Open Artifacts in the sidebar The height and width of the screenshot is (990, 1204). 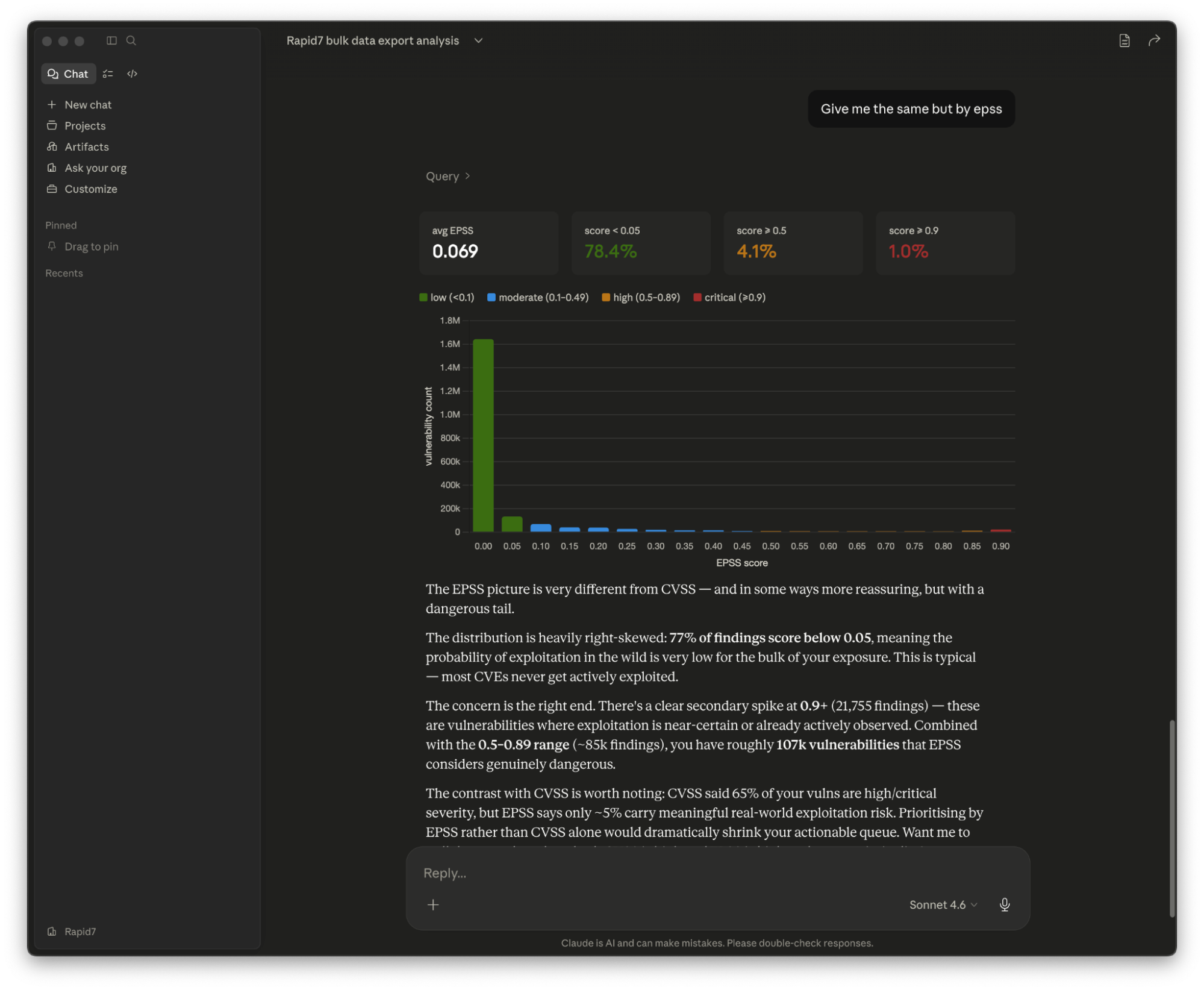86,146
